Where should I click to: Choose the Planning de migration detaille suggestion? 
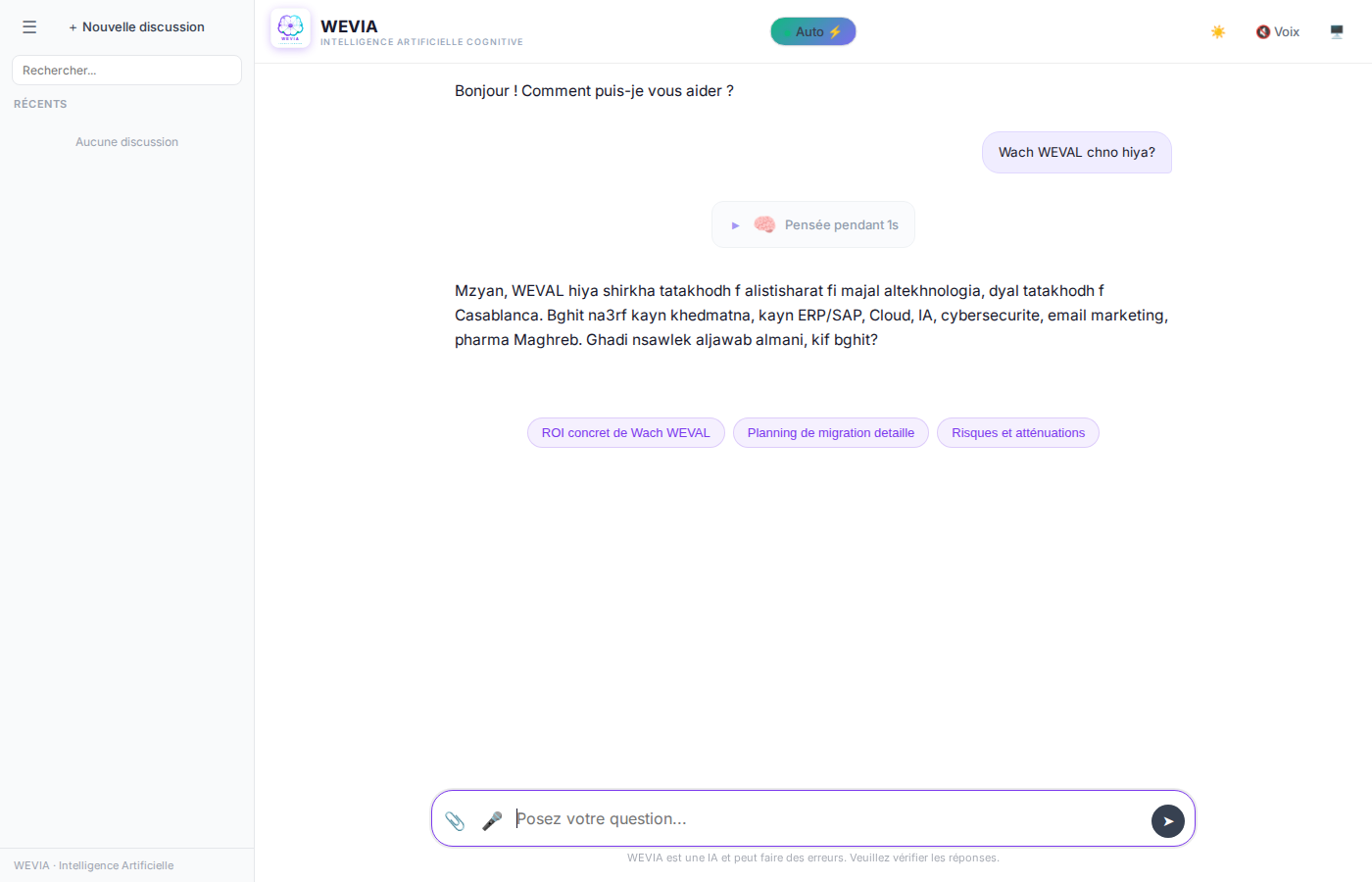(x=830, y=433)
